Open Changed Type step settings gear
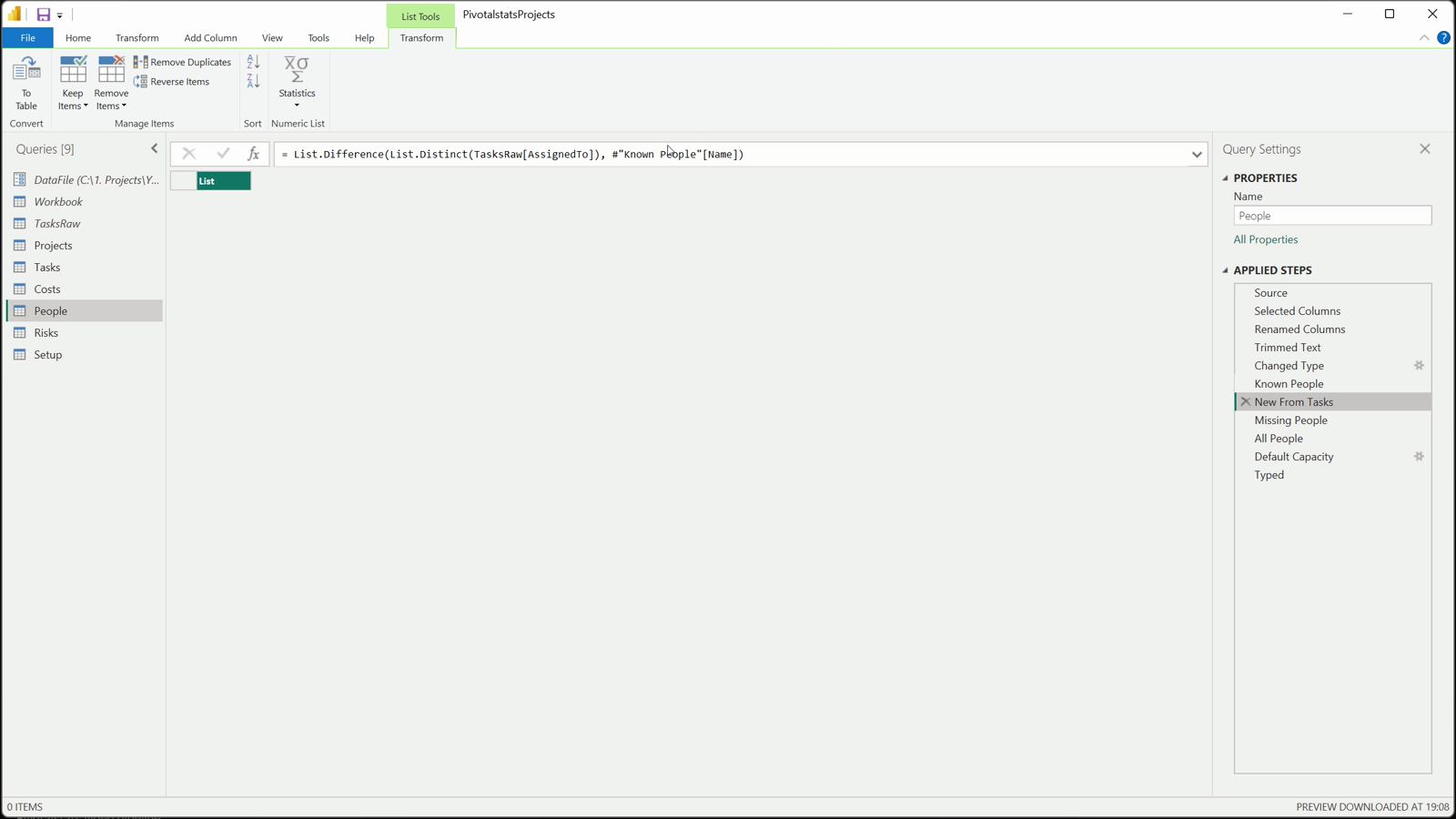Viewport: 1456px width, 819px height. click(x=1419, y=365)
